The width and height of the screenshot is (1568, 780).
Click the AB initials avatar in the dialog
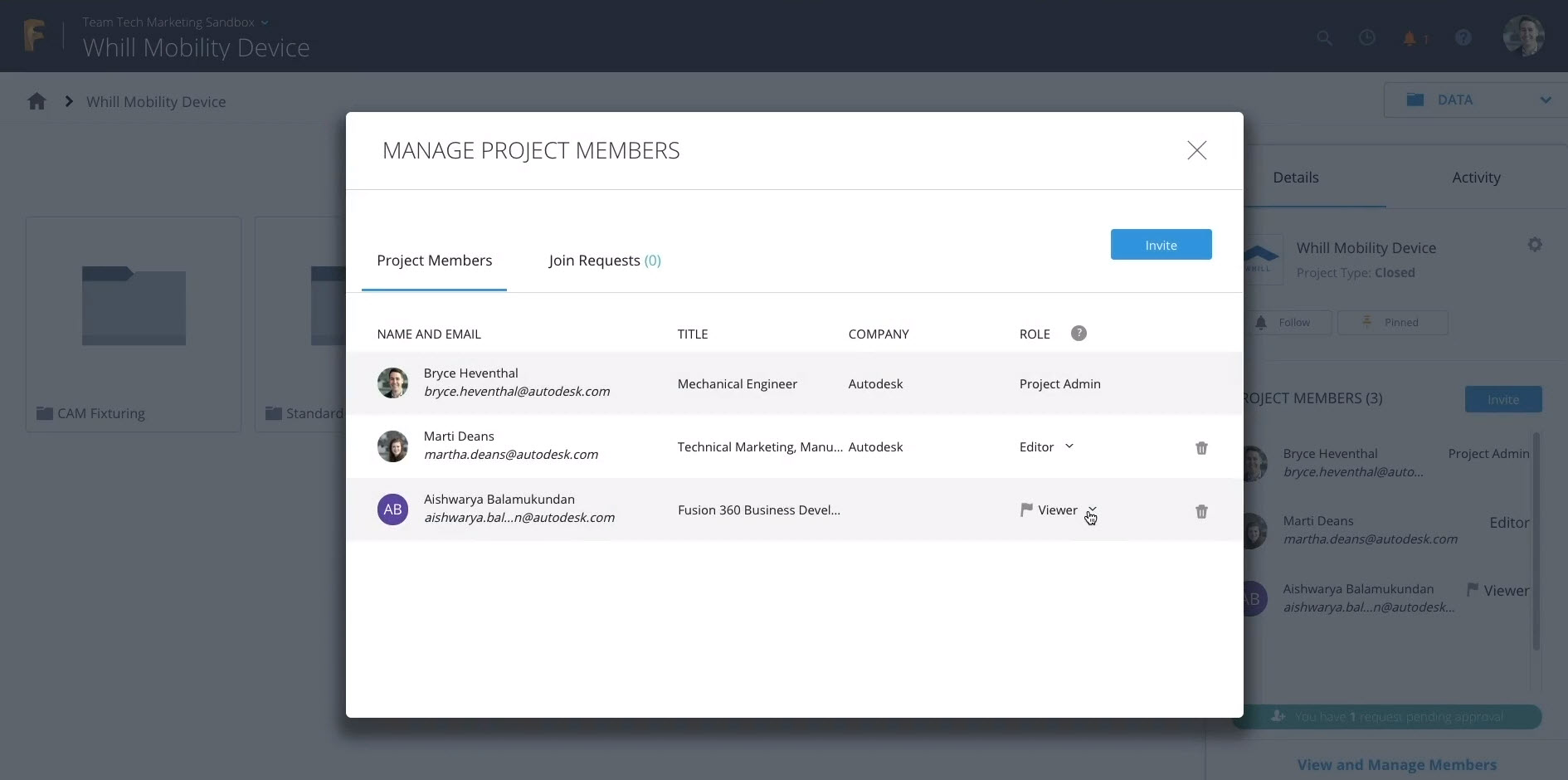click(392, 509)
